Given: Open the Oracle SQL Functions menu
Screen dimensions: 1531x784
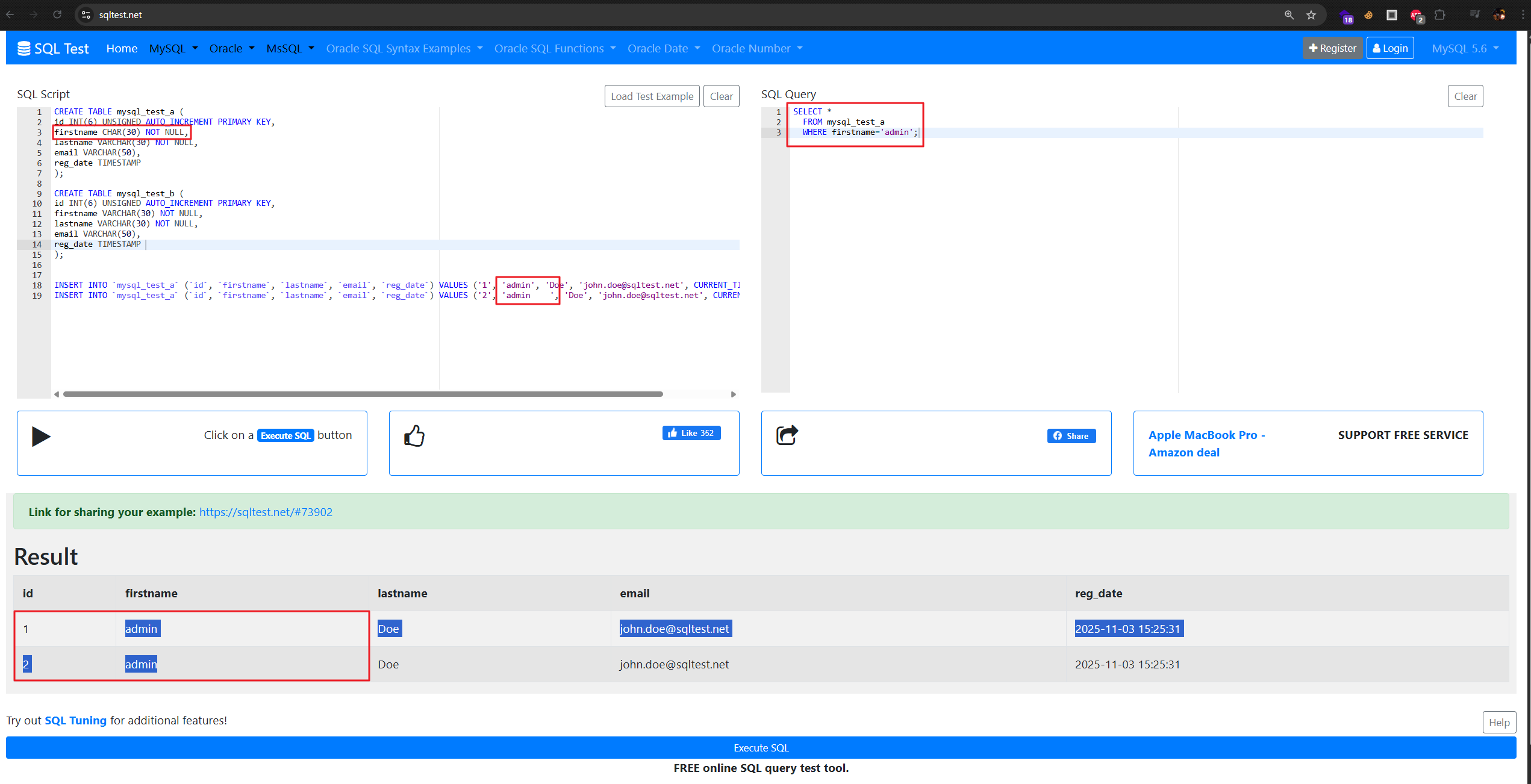Looking at the screenshot, I should pyautogui.click(x=555, y=48).
